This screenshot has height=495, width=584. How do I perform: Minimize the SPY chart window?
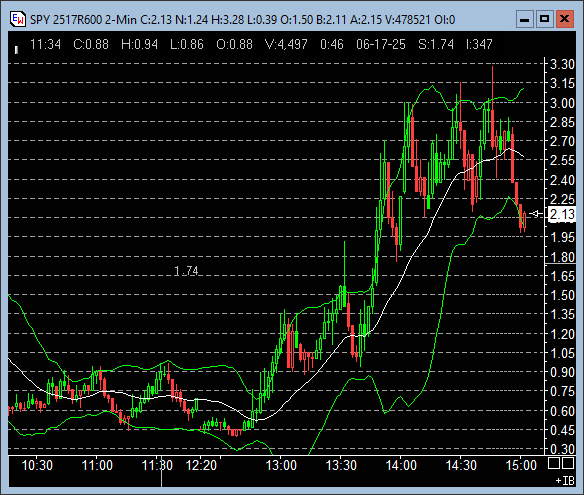(x=524, y=19)
